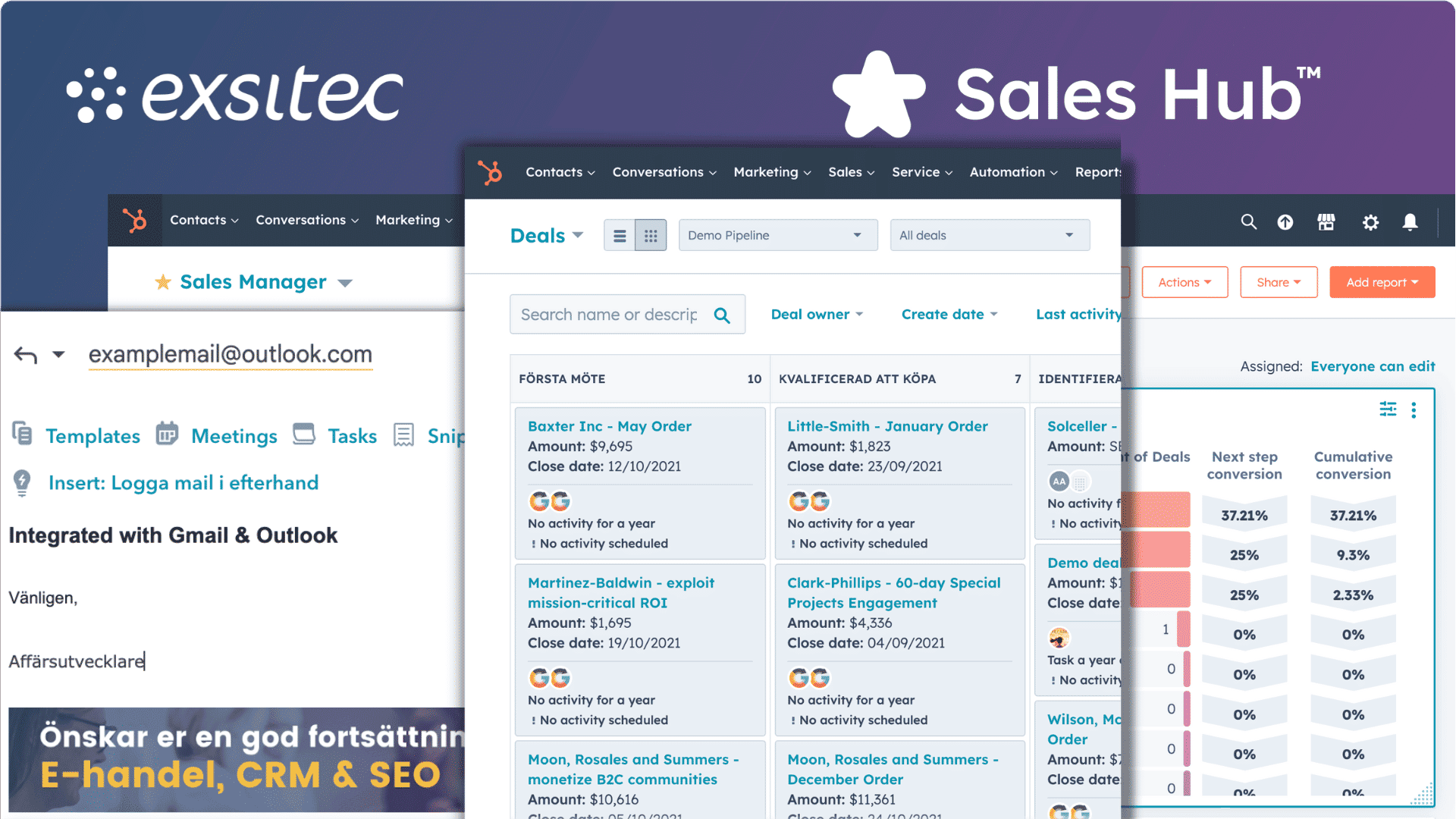1456x819 pixels.
Task: Click HubSpot sprocket logo in Sales Manager window
Action: (135, 220)
